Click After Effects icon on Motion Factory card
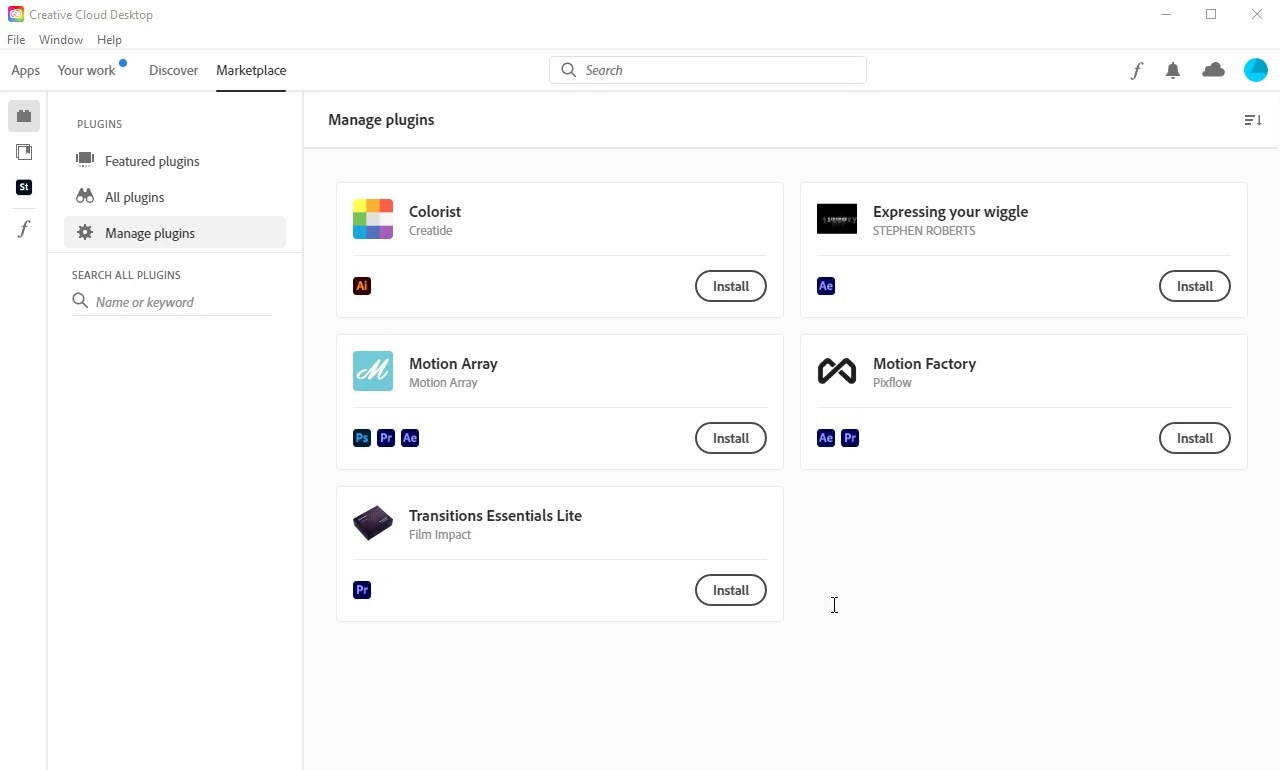 pos(826,438)
